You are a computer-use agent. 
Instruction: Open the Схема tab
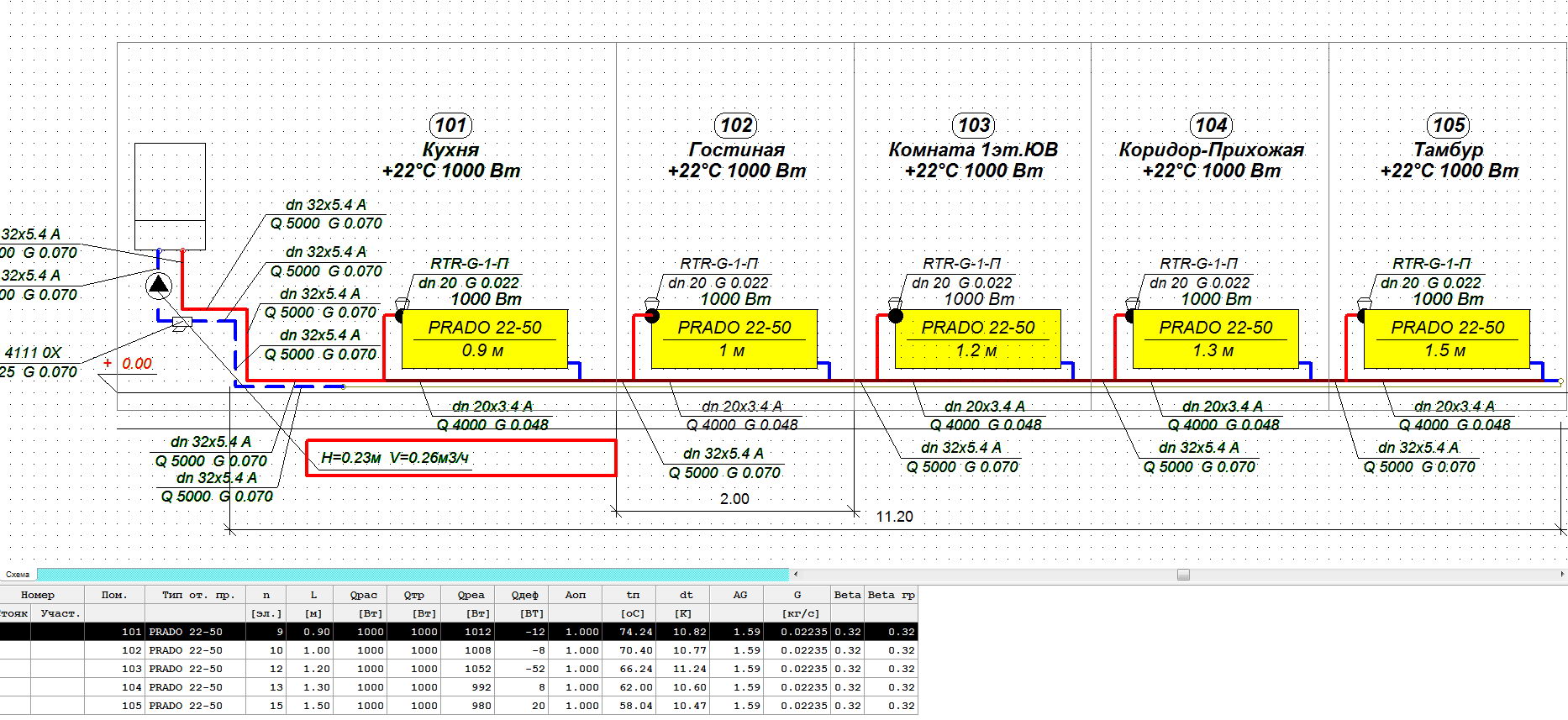pos(18,575)
